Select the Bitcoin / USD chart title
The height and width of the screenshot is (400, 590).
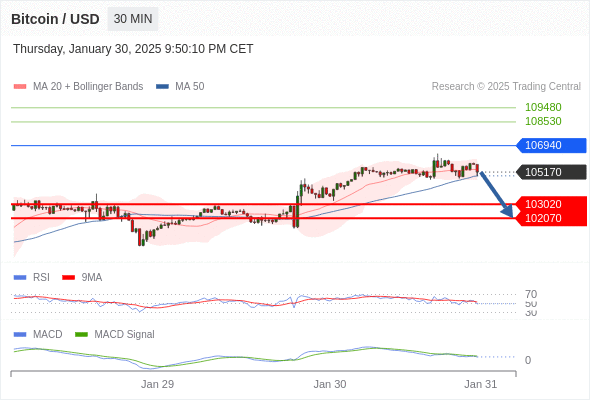pyautogui.click(x=55, y=19)
